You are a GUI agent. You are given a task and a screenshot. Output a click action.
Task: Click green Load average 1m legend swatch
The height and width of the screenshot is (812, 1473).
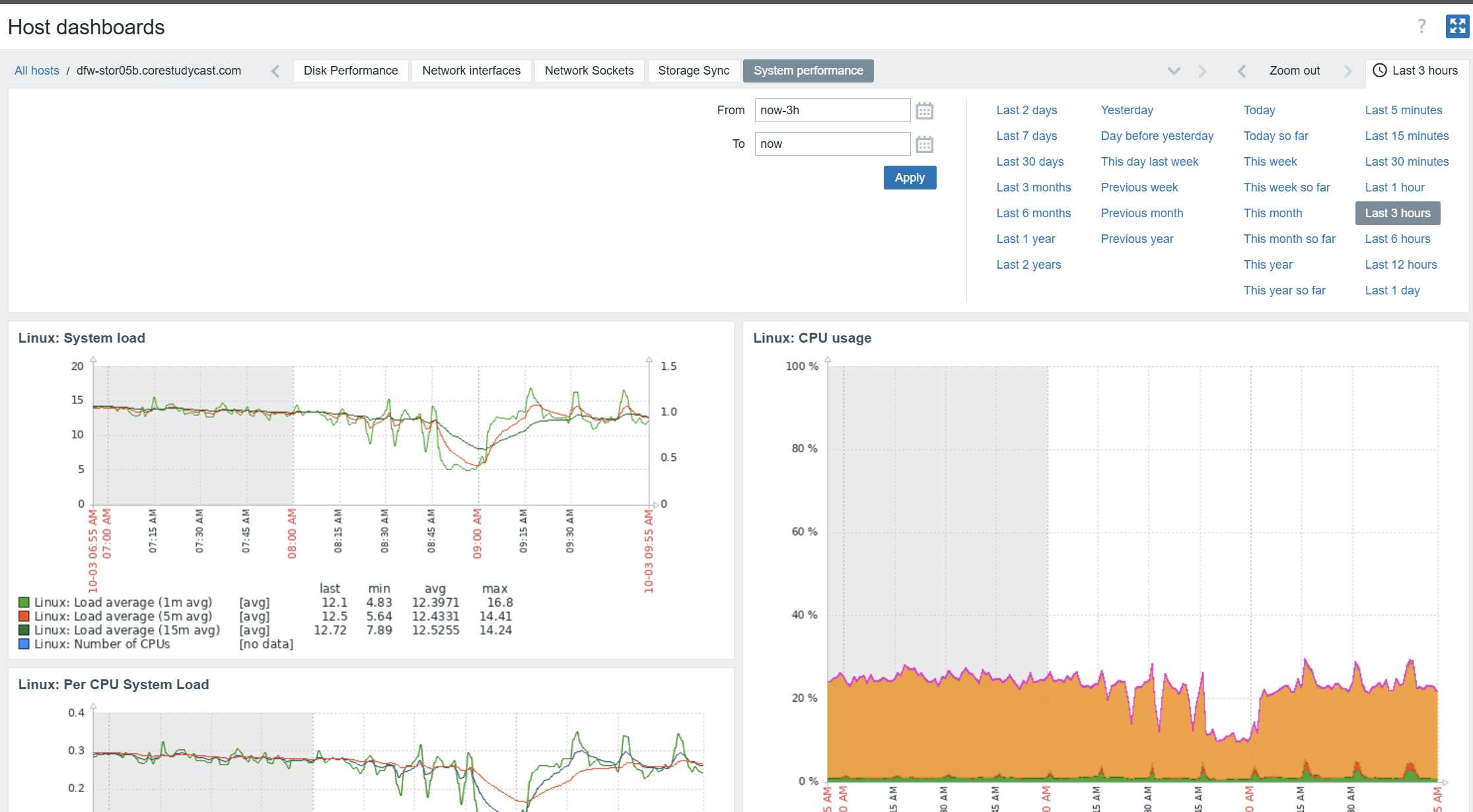click(x=24, y=602)
